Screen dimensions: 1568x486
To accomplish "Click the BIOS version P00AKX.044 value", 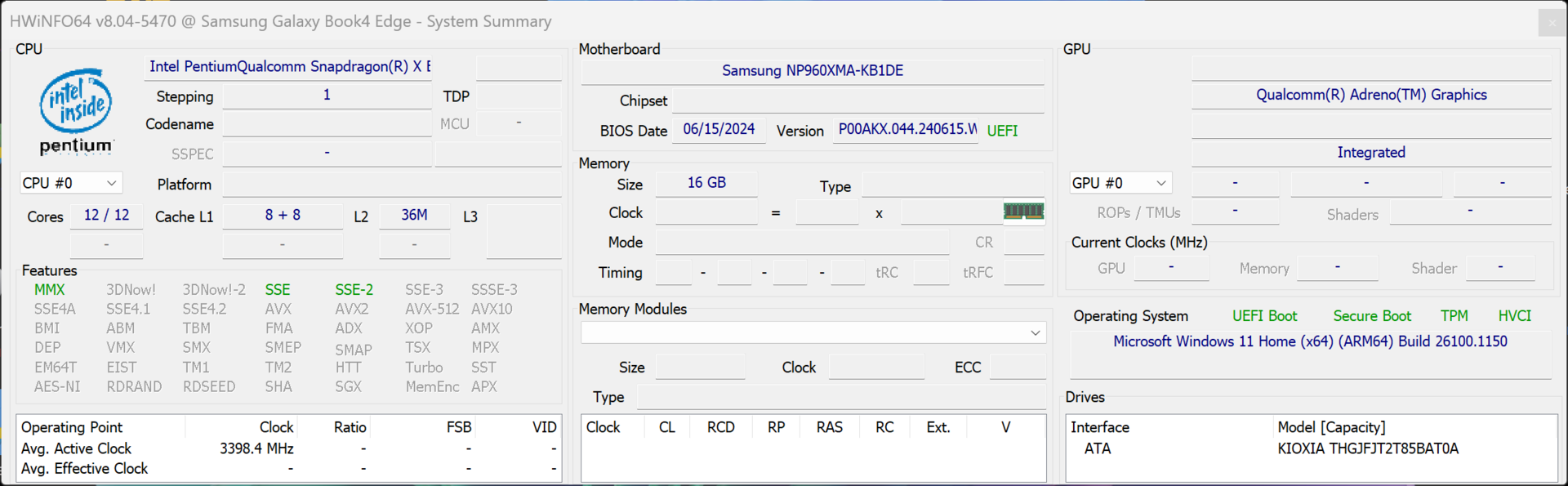I will pyautogui.click(x=906, y=130).
